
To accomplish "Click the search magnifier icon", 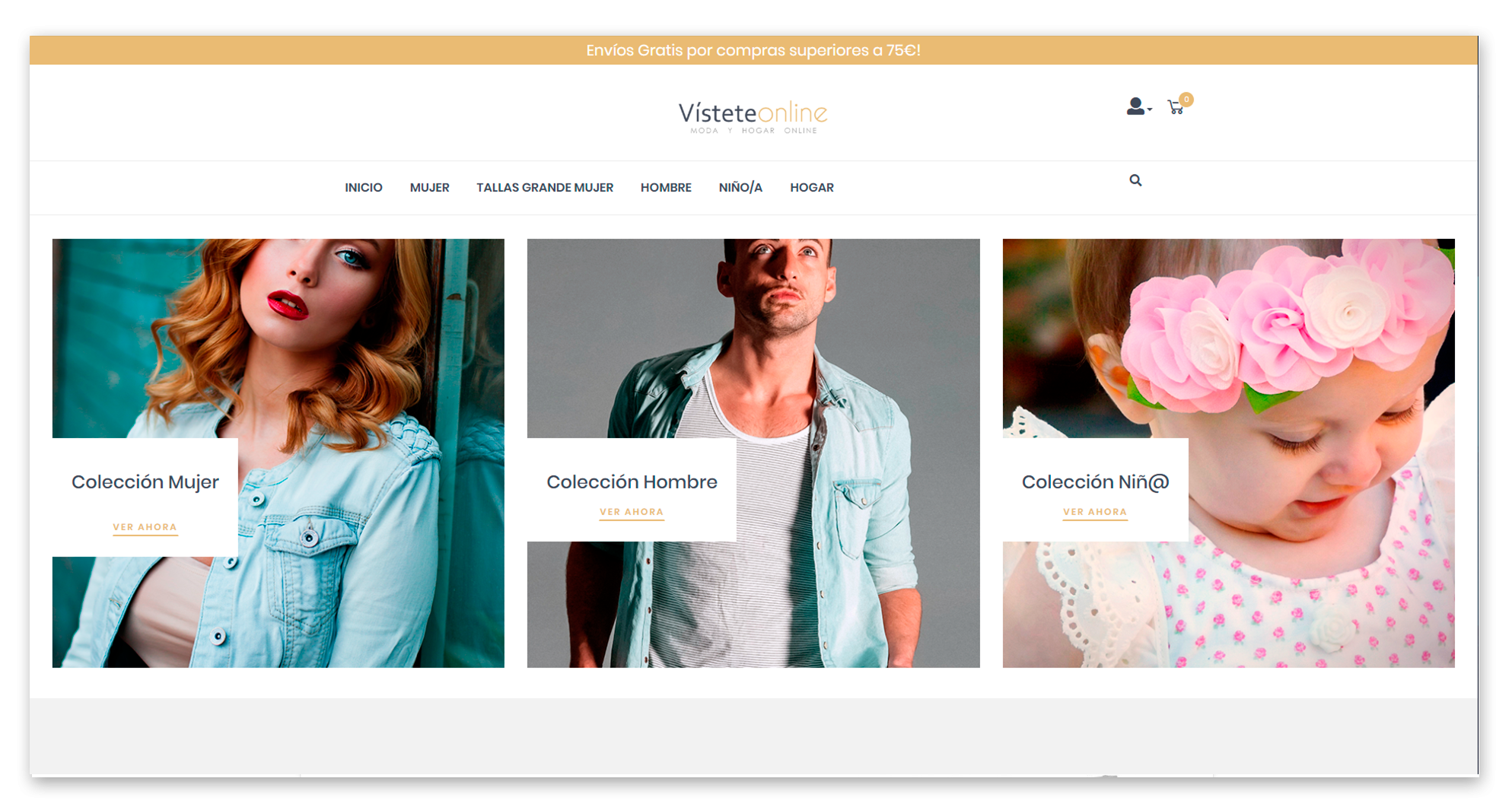I will tap(1135, 180).
